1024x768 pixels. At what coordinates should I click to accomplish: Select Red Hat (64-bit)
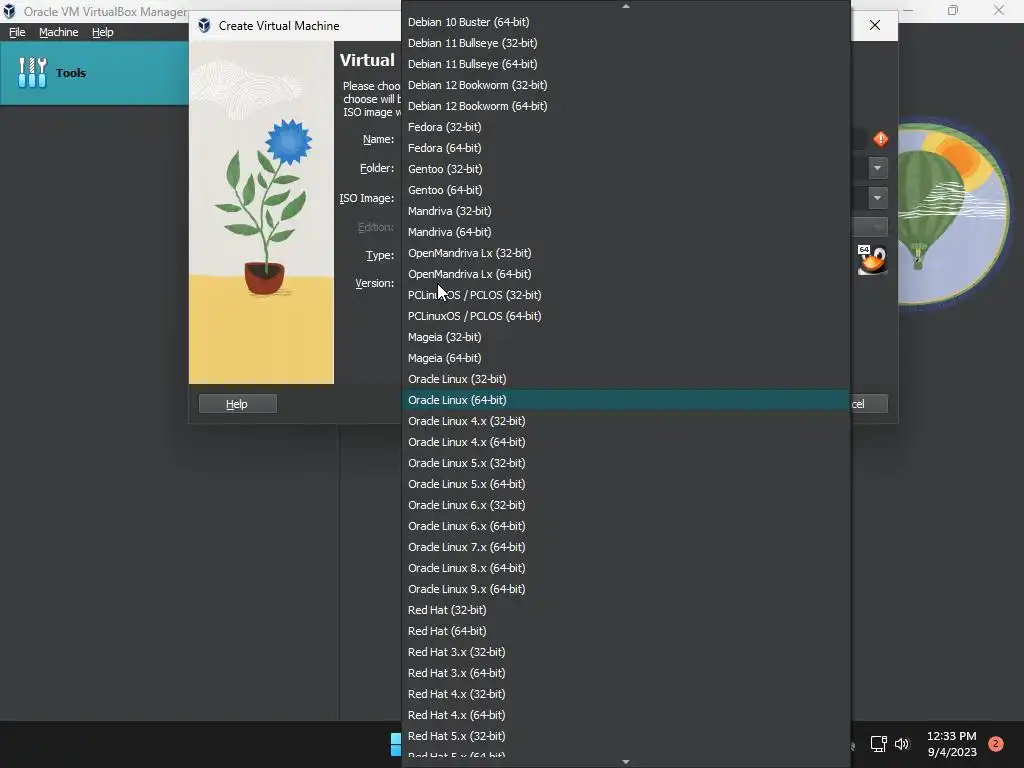click(x=626, y=631)
